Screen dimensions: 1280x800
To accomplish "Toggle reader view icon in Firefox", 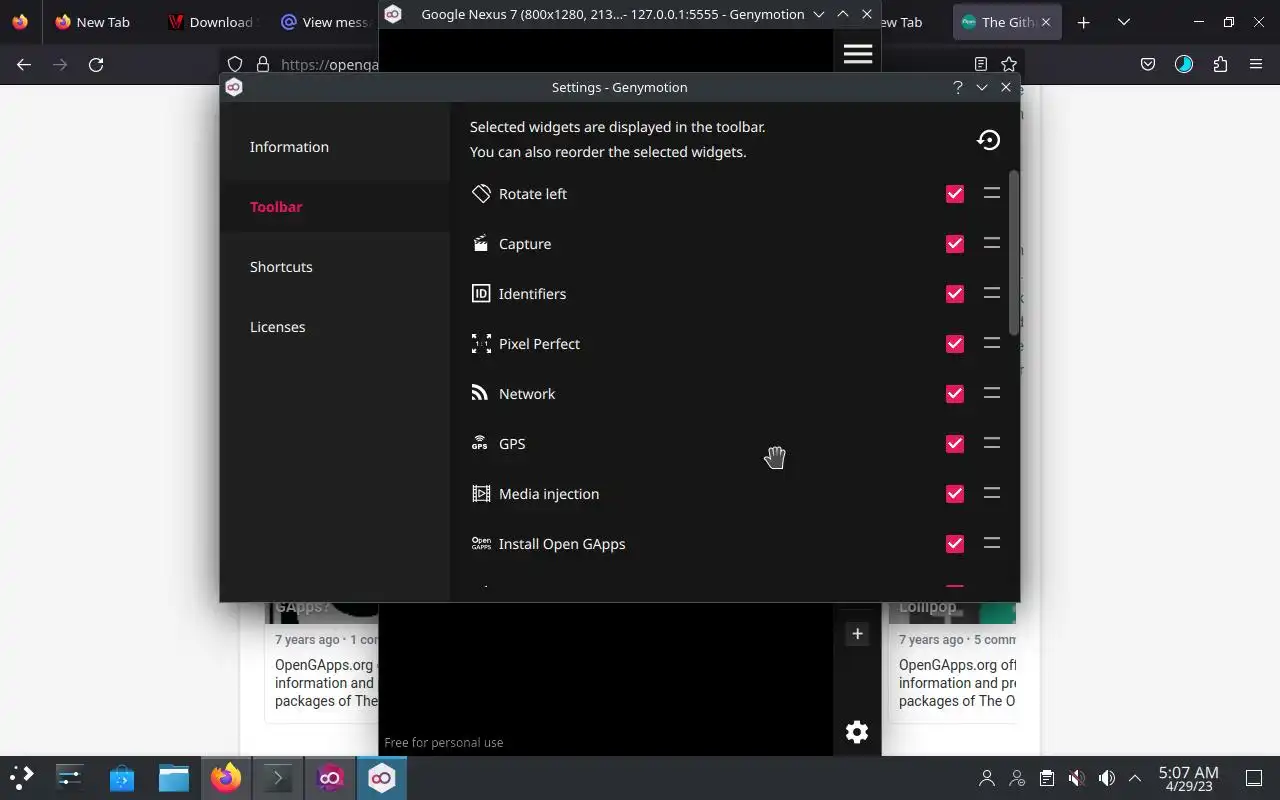I will pyautogui.click(x=981, y=64).
